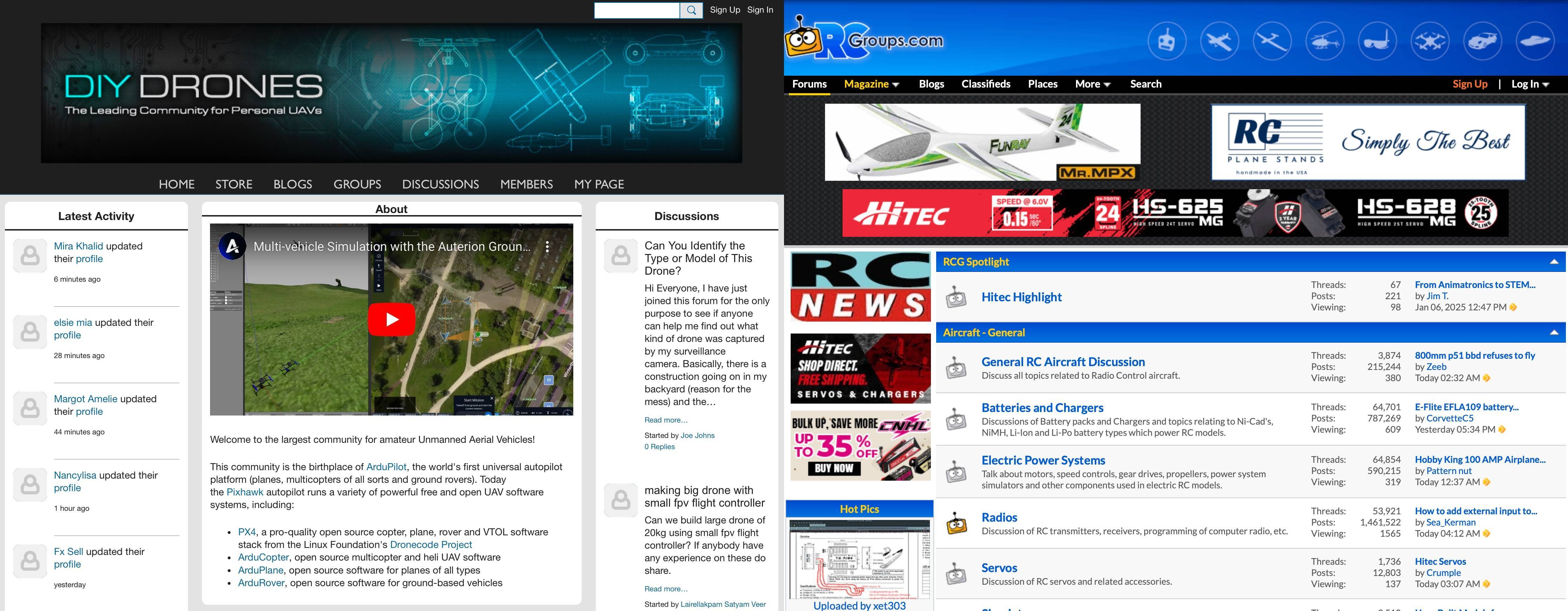Viewport: 1568px width, 611px height.
Task: Open the General RC Aircraft Discussion forum
Action: 1063,362
